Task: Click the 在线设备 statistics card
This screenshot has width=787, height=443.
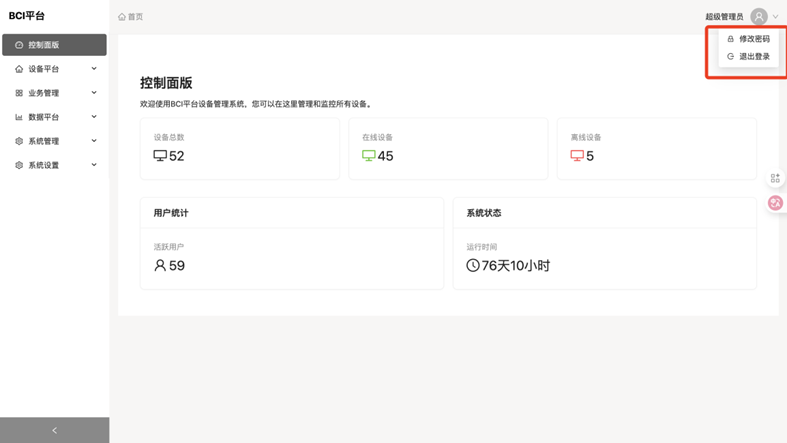Action: (448, 148)
